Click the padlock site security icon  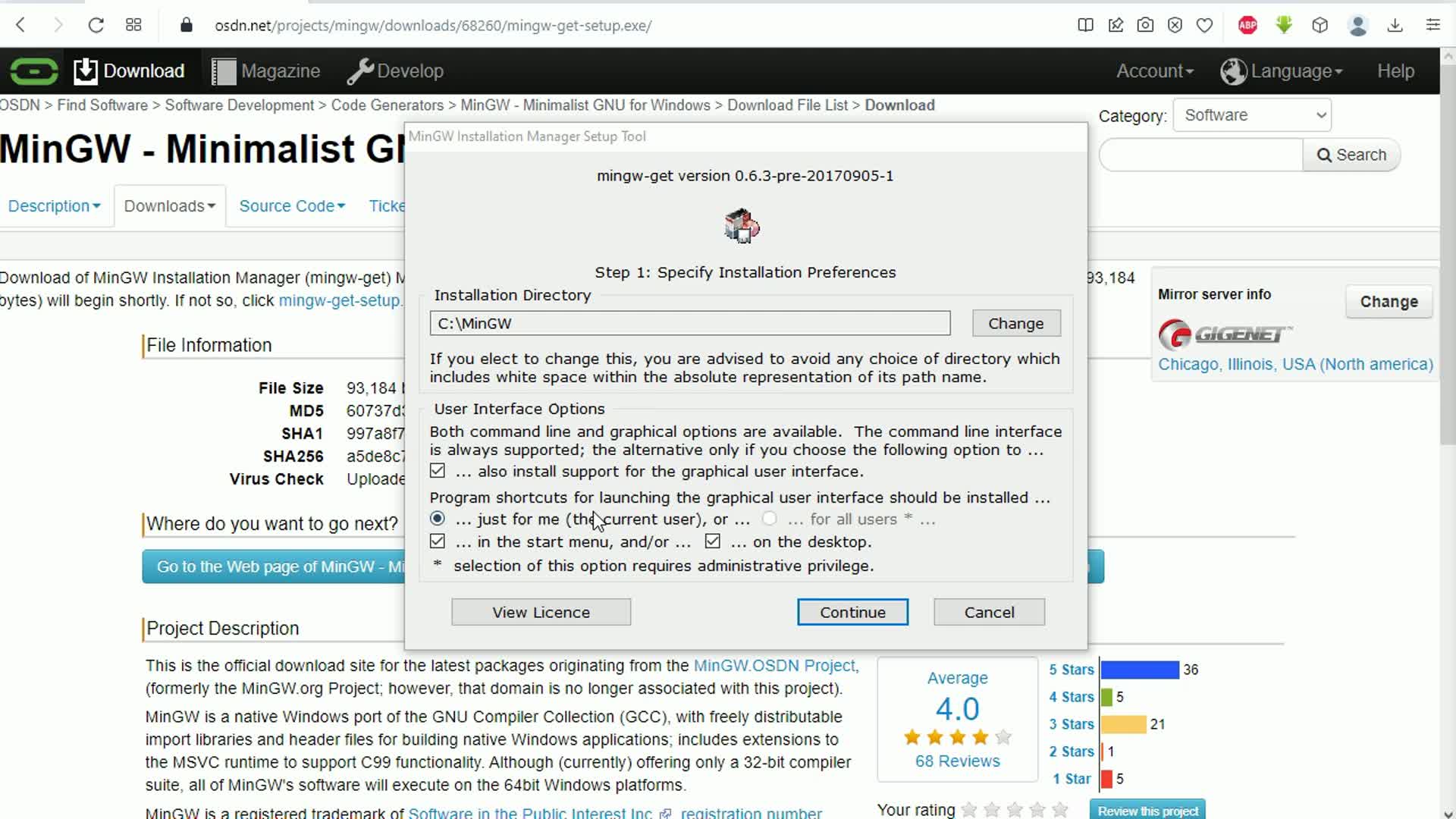point(187,25)
